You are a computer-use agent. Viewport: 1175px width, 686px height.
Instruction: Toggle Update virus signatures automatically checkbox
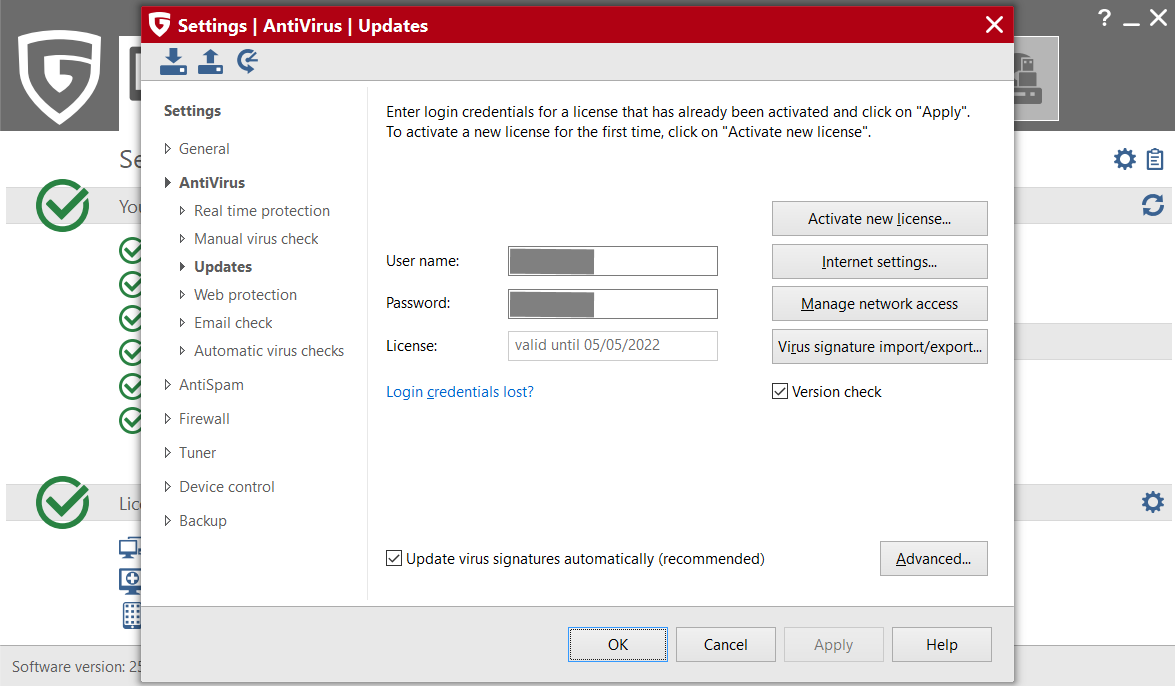393,559
